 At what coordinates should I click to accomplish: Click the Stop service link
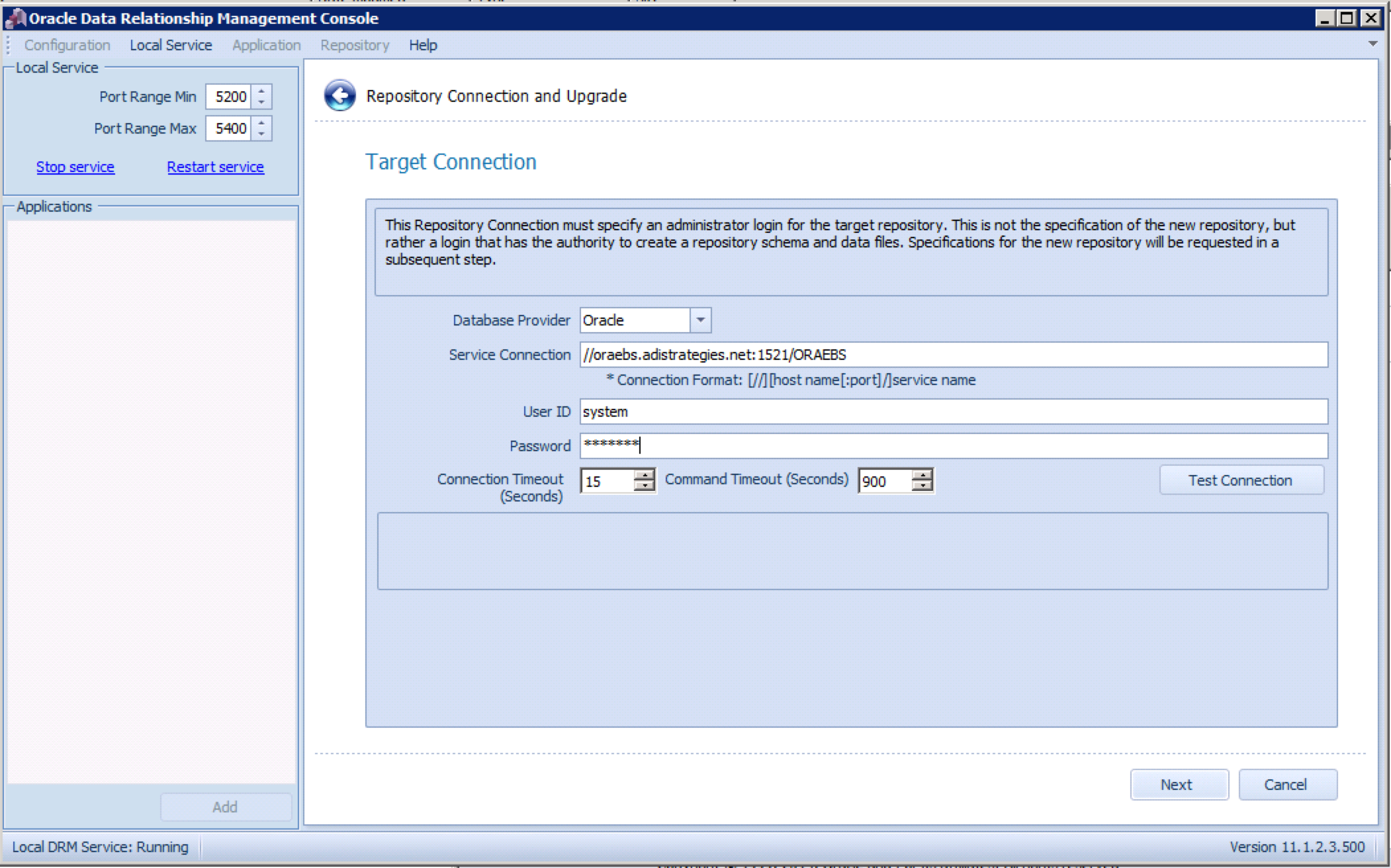75,167
